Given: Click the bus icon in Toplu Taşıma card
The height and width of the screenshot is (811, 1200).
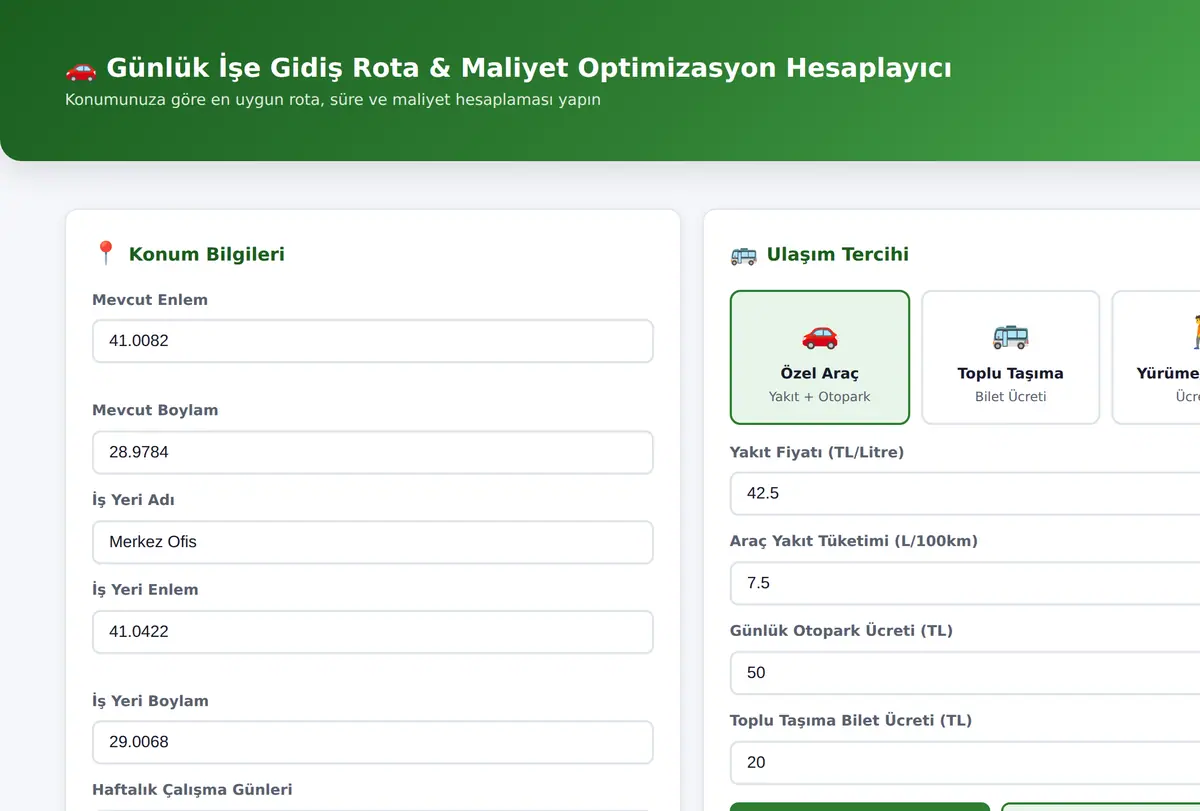Looking at the screenshot, I should pos(1010,336).
